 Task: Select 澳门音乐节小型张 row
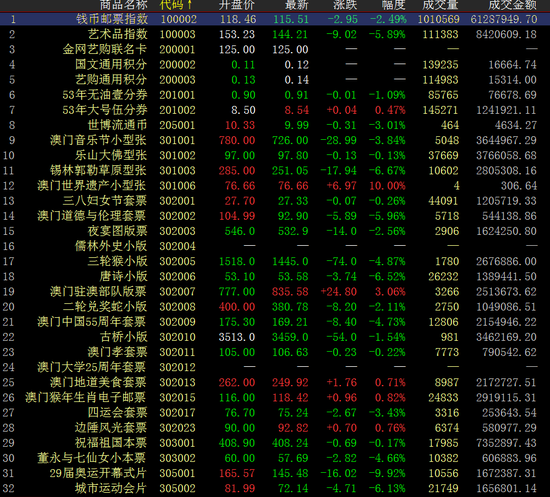click(275, 140)
